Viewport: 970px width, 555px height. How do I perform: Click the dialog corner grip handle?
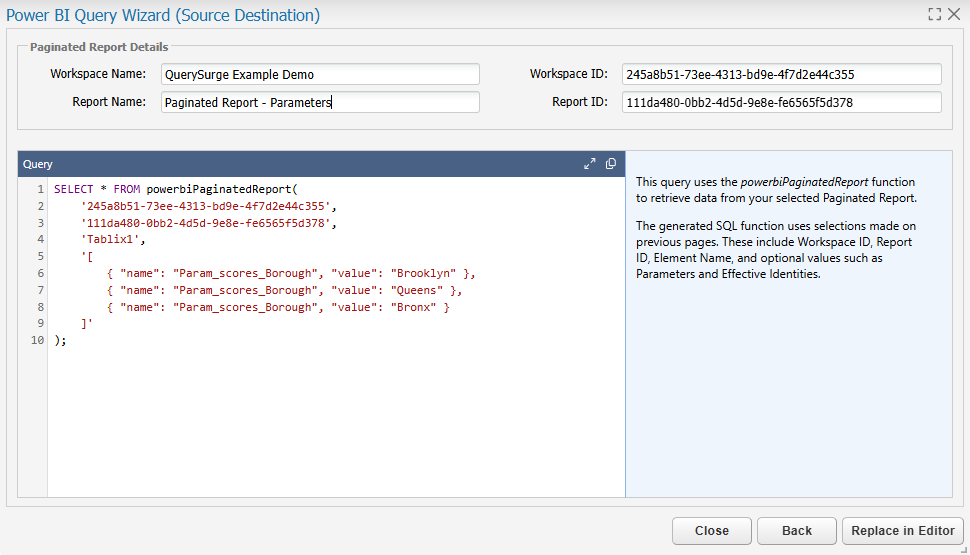tap(964, 549)
